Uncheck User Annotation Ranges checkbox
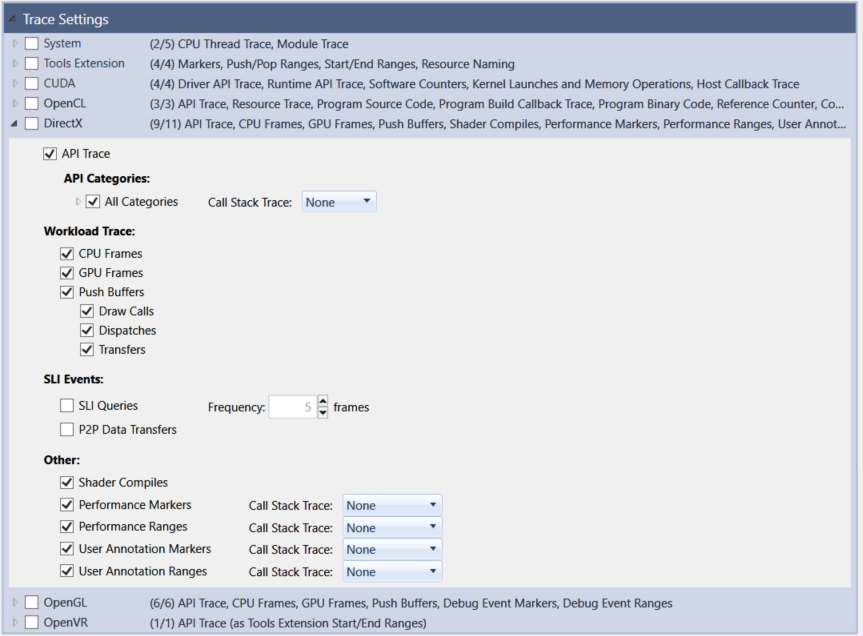This screenshot has height=636, width=863. (67, 571)
